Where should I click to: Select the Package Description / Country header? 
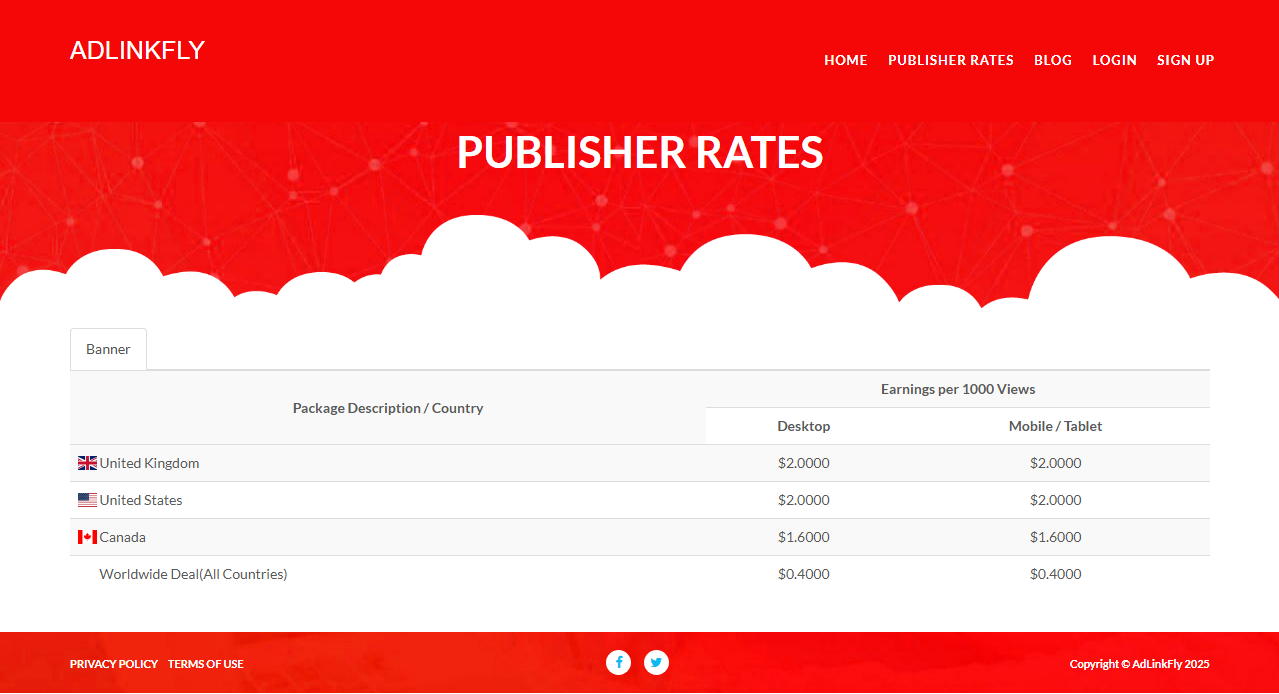point(388,408)
